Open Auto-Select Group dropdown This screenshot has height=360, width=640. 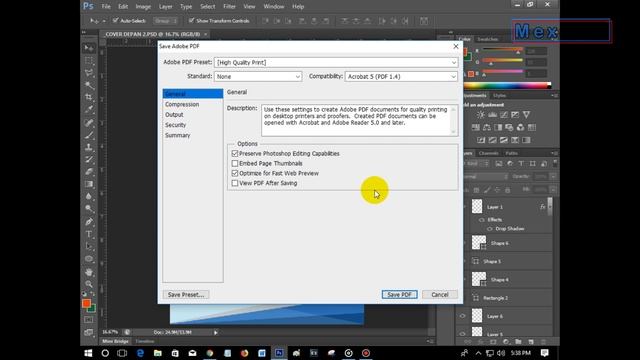tap(165, 21)
